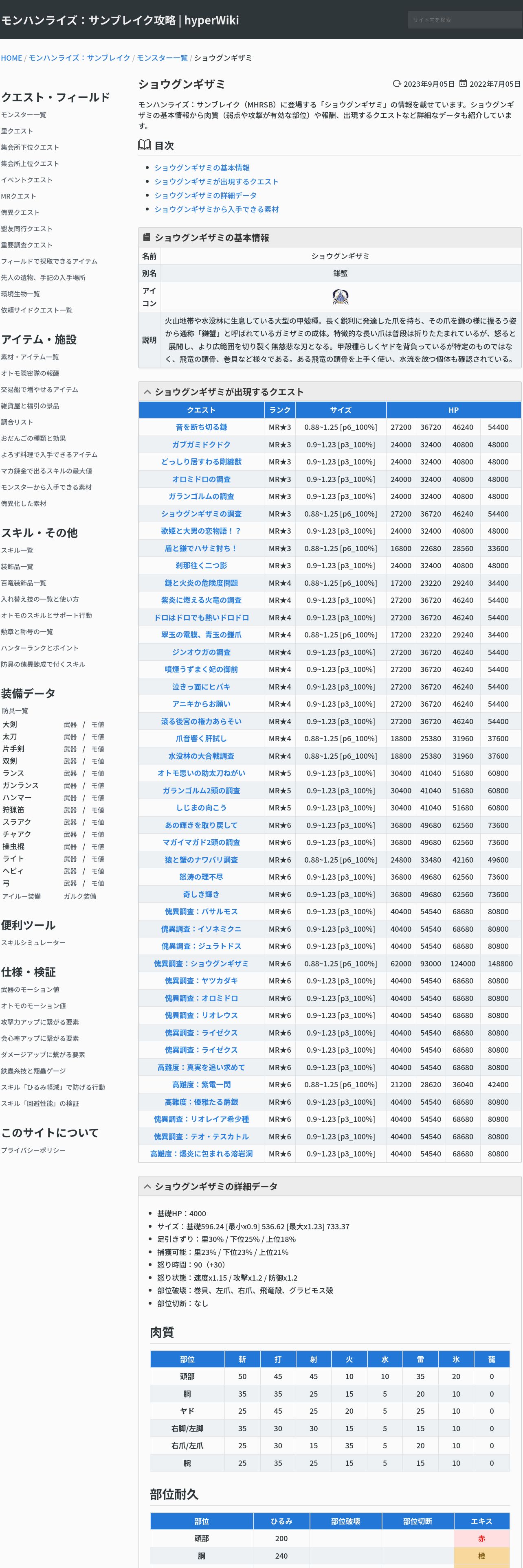Open マカ錬金で出るスキルの最大値 link
523x1568 pixels.
[x=46, y=471]
